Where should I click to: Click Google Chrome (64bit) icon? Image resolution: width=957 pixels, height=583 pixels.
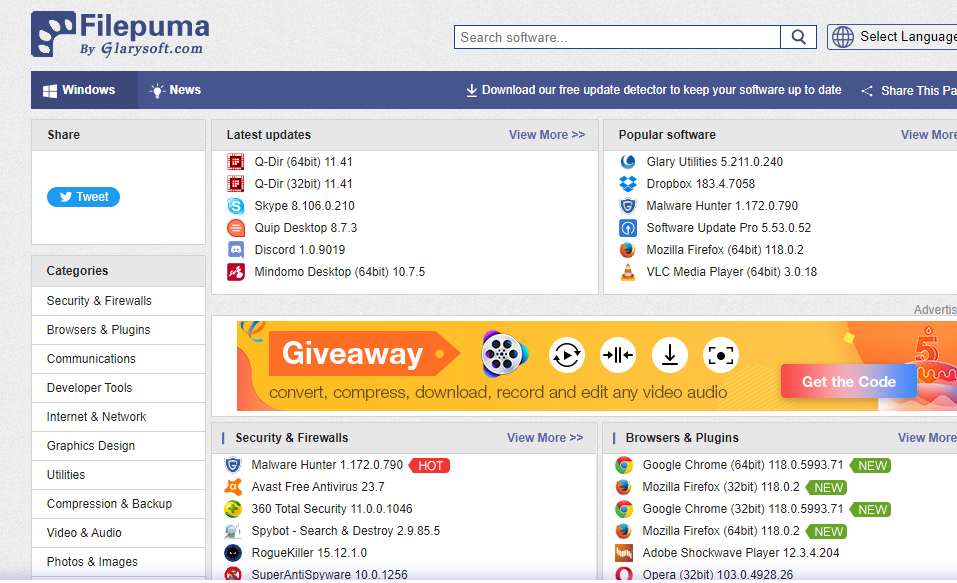(x=624, y=465)
